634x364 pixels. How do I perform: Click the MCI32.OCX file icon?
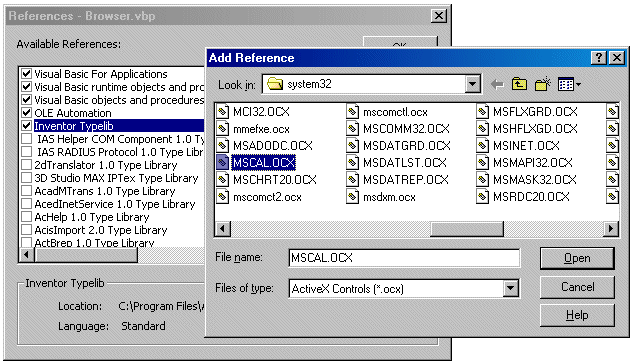point(222,112)
